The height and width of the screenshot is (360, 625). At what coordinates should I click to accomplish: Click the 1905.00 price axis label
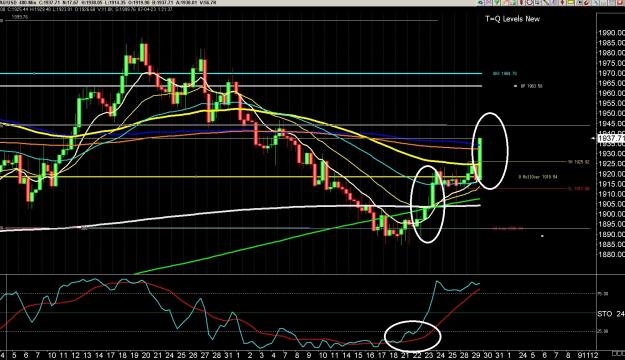(x=611, y=204)
